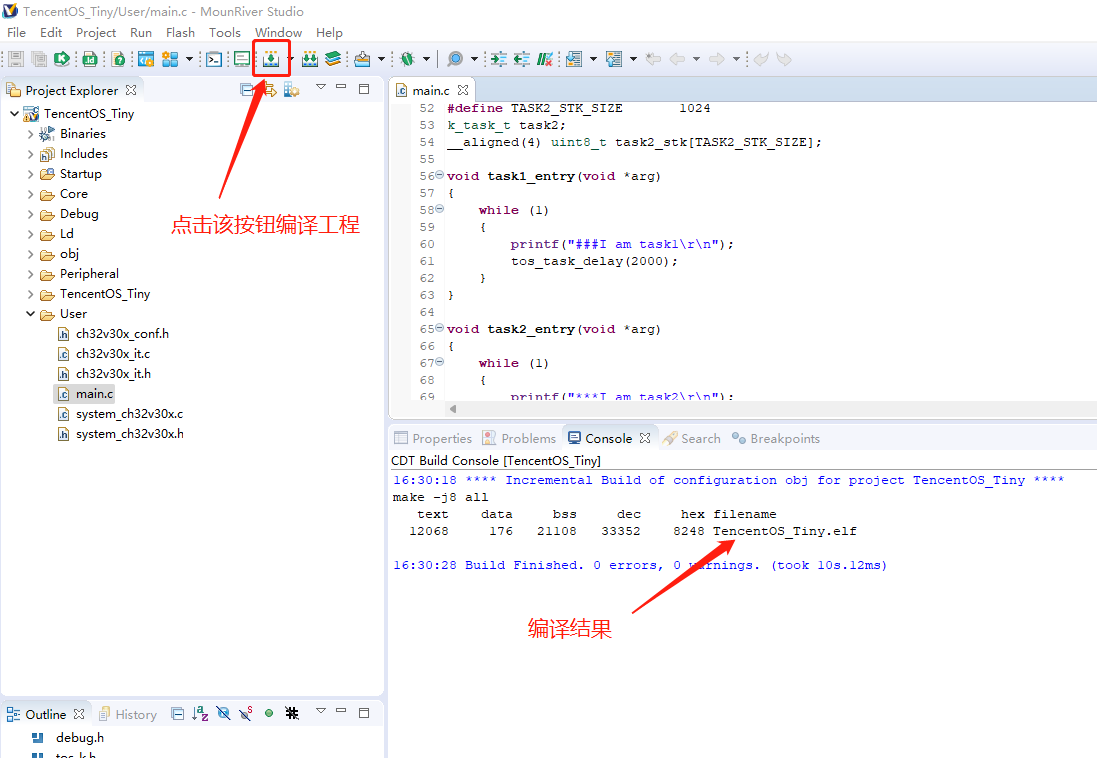This screenshot has height=758, width=1097.
Task: Start debugging with the bug icon
Action: pyautogui.click(x=408, y=59)
